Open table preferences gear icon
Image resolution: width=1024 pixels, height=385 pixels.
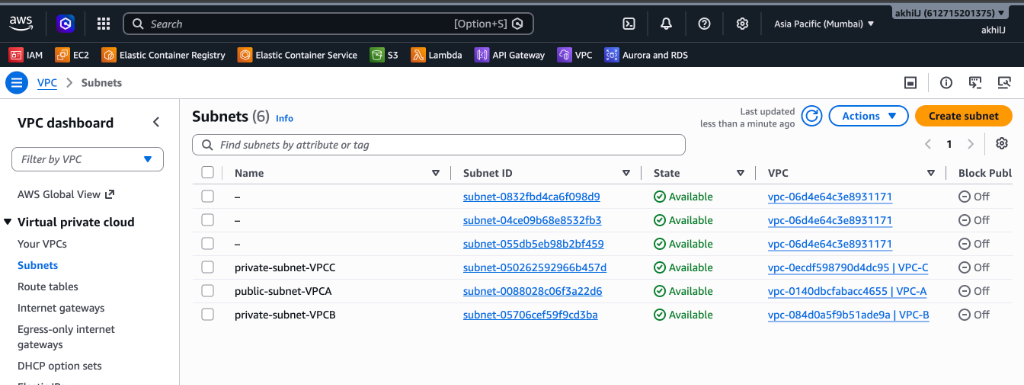[x=1002, y=144]
